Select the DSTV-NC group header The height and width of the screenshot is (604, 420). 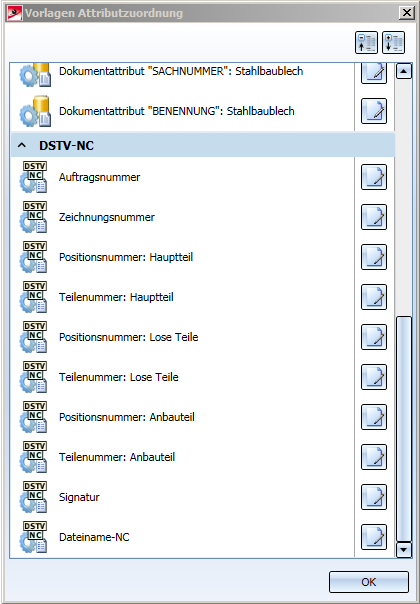[x=203, y=145]
